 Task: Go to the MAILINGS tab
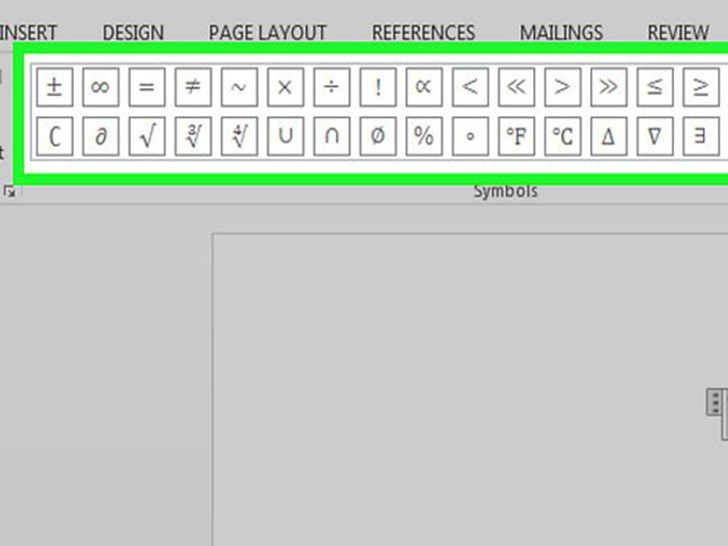561,33
